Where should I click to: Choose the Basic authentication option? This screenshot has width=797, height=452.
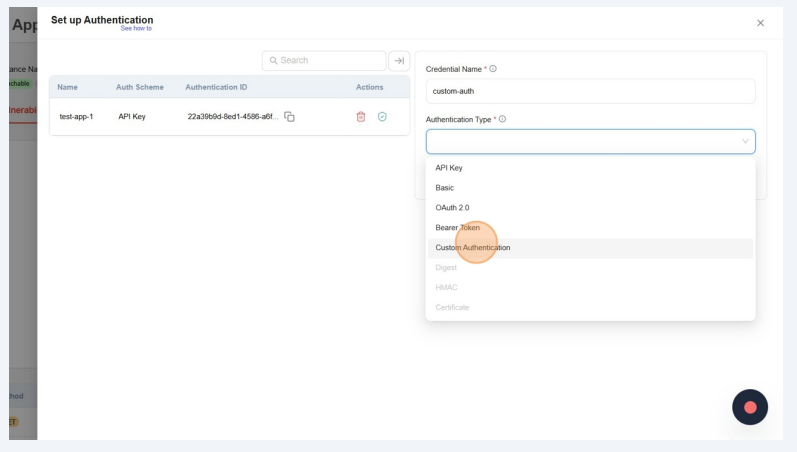pyautogui.click(x=445, y=188)
